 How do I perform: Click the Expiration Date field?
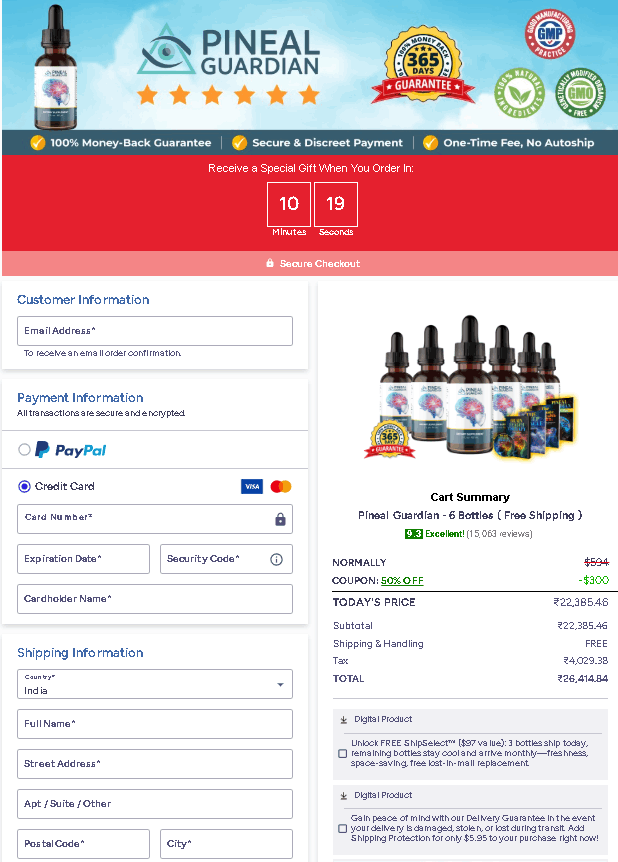[x=83, y=559]
